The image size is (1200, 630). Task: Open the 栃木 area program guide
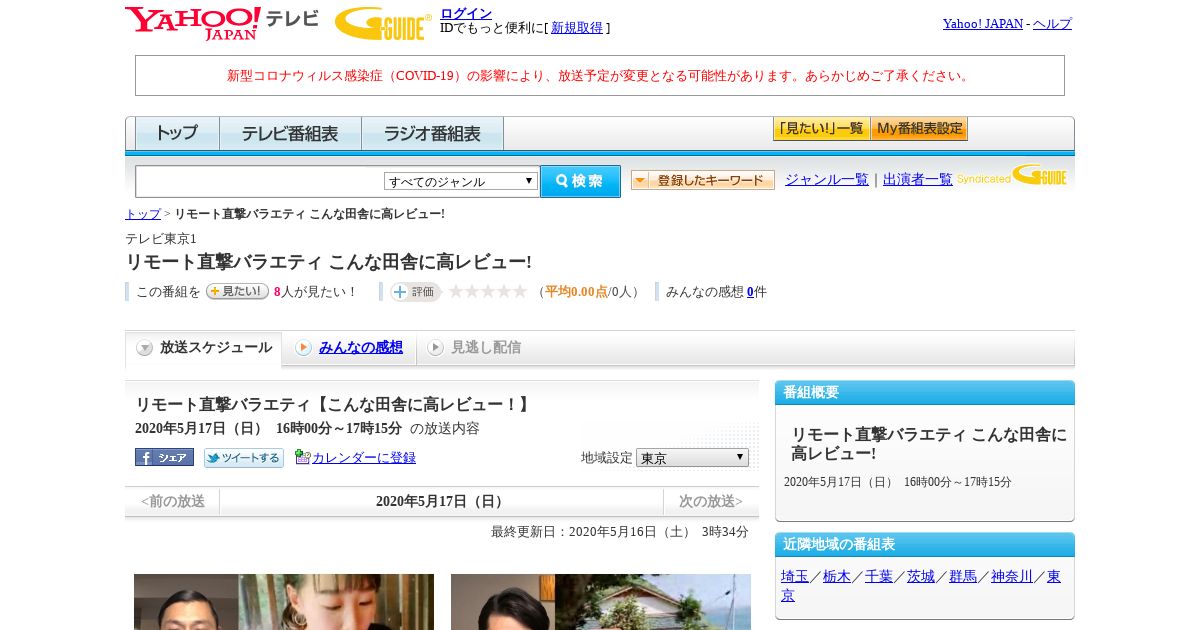click(x=837, y=576)
